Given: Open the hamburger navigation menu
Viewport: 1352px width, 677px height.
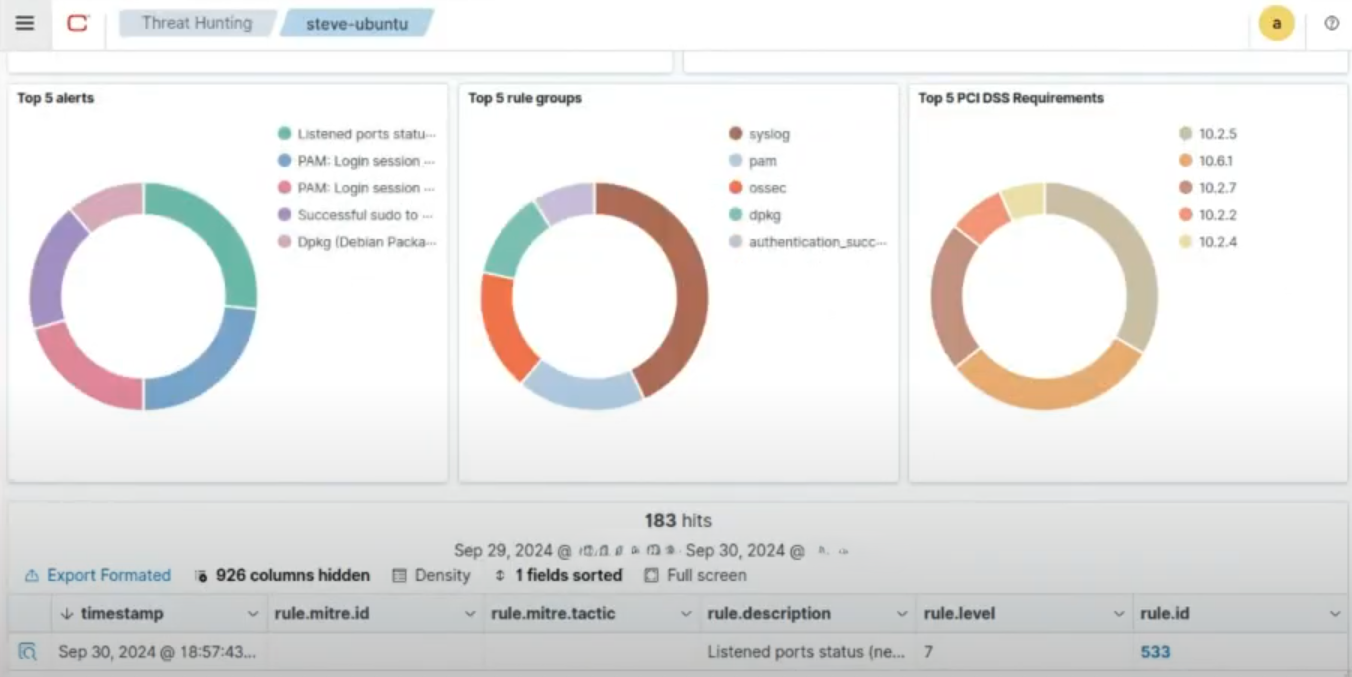Looking at the screenshot, I should coord(25,23).
